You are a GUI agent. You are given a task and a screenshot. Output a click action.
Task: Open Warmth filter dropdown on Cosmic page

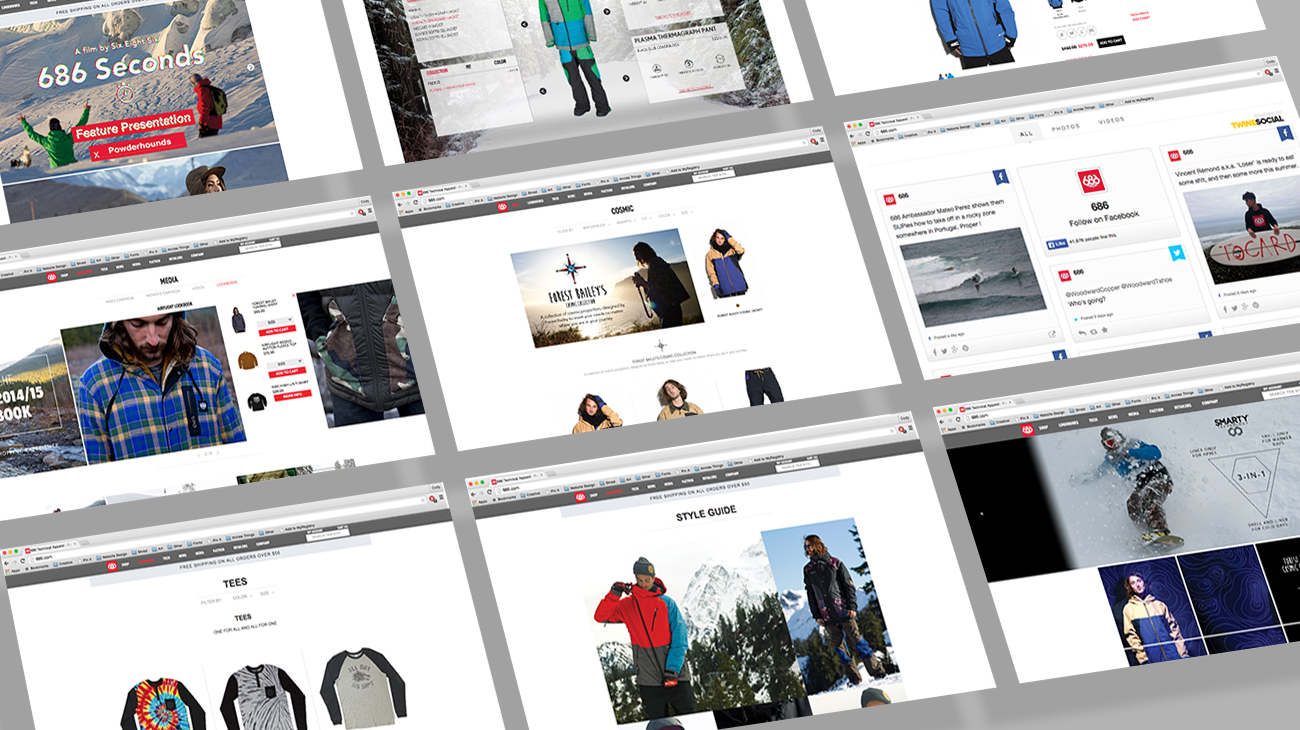(x=627, y=220)
